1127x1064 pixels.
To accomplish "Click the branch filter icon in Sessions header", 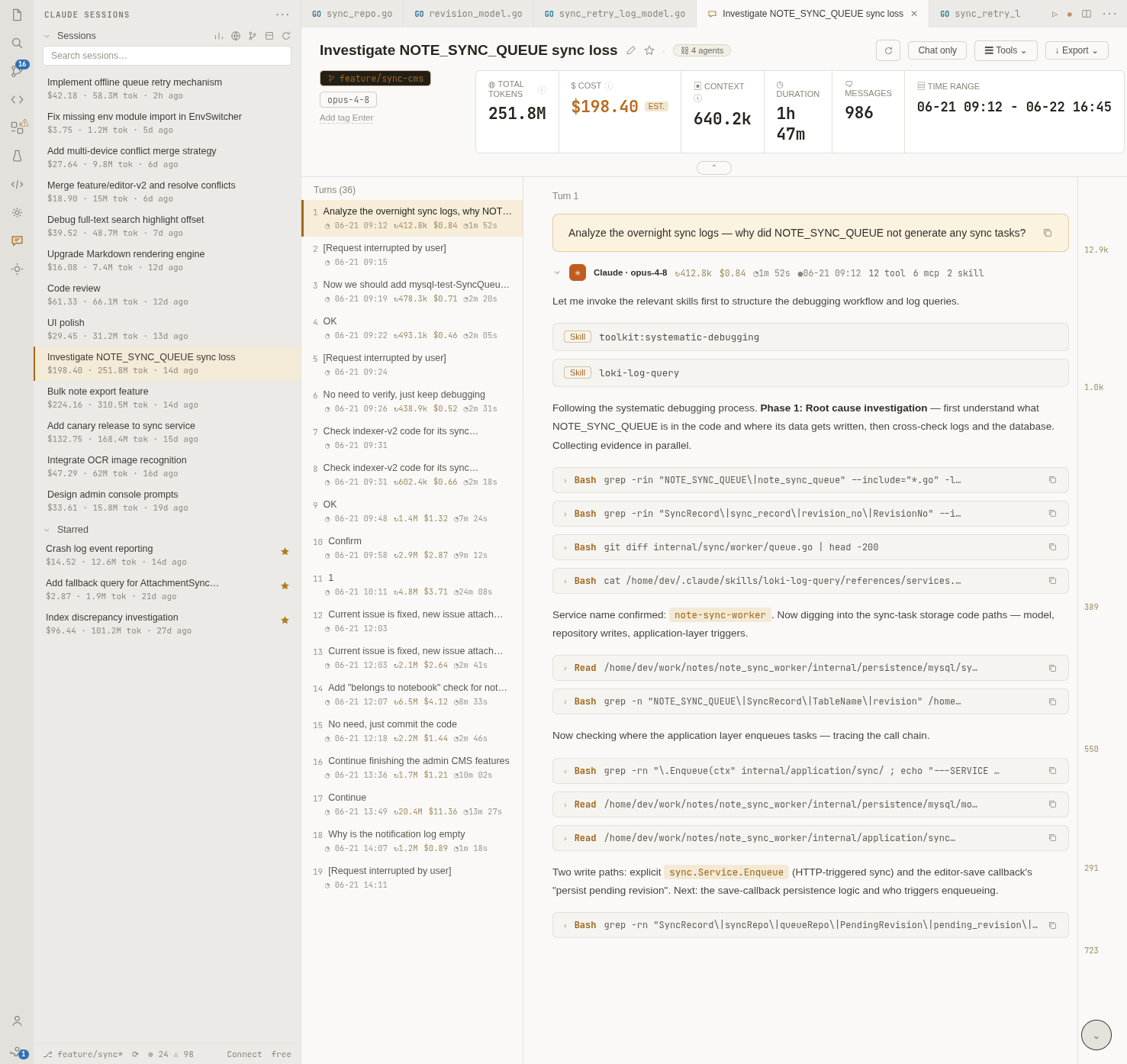I will [x=253, y=36].
